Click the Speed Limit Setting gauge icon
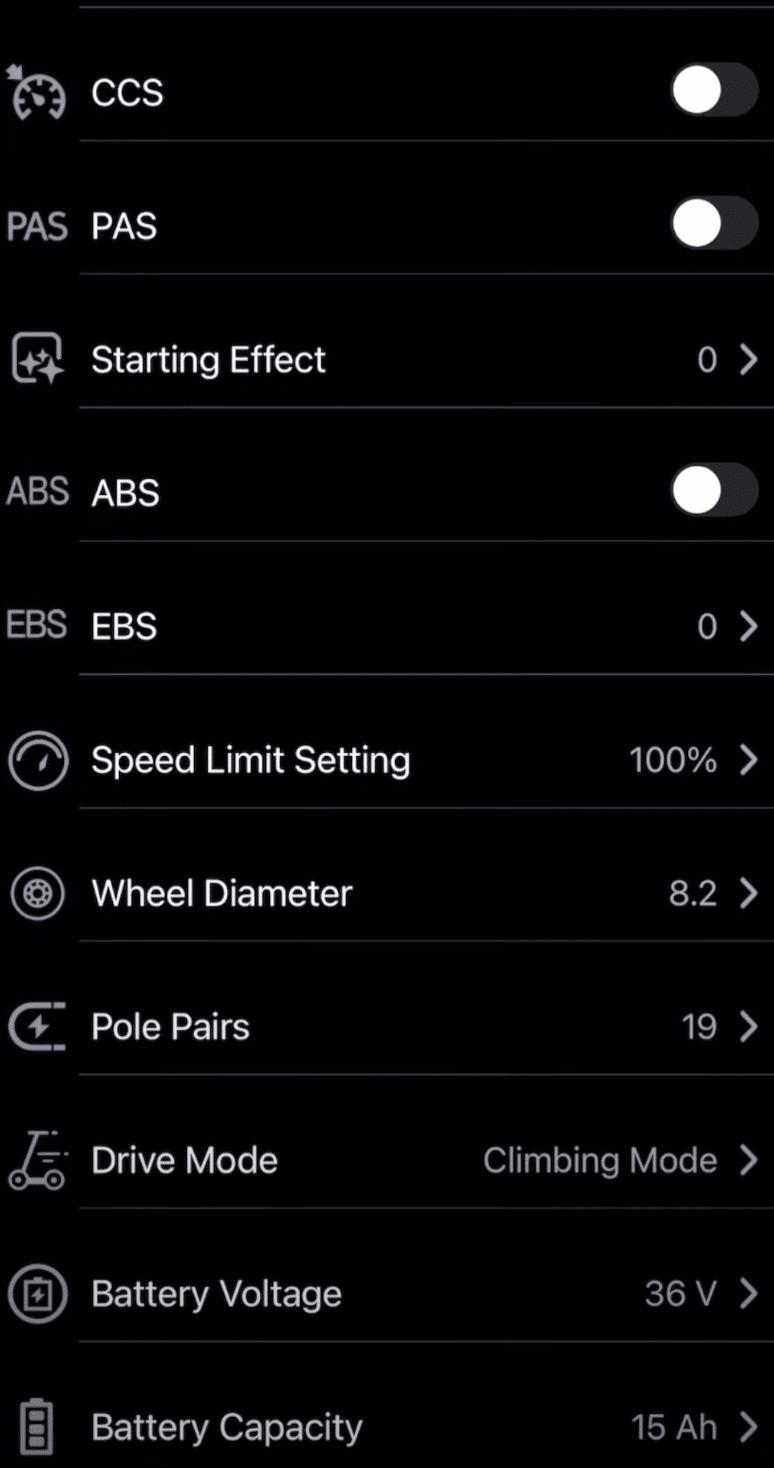This screenshot has width=774, height=1468. click(x=37, y=760)
